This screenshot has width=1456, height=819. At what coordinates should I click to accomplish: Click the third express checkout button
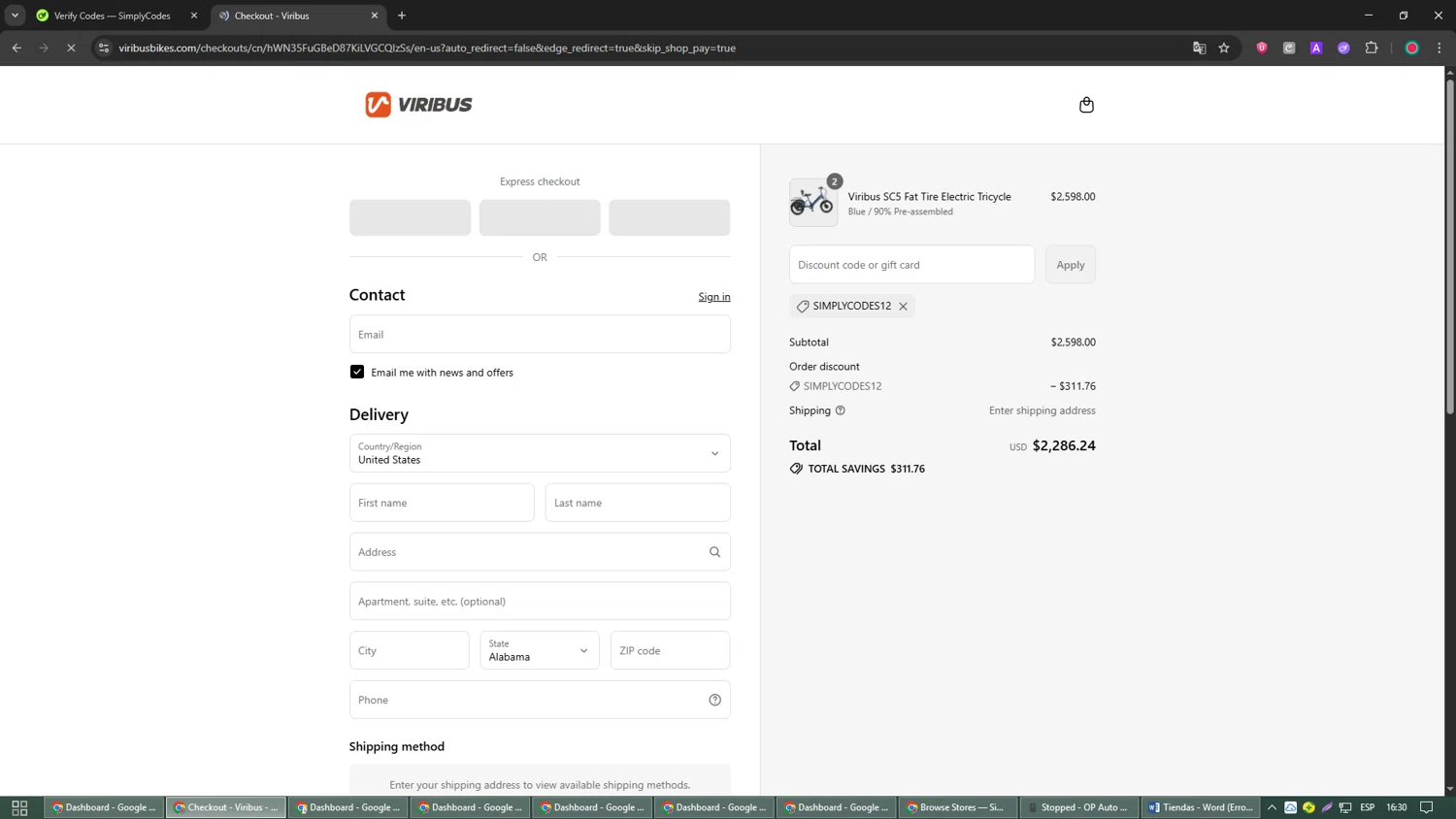coord(670,217)
